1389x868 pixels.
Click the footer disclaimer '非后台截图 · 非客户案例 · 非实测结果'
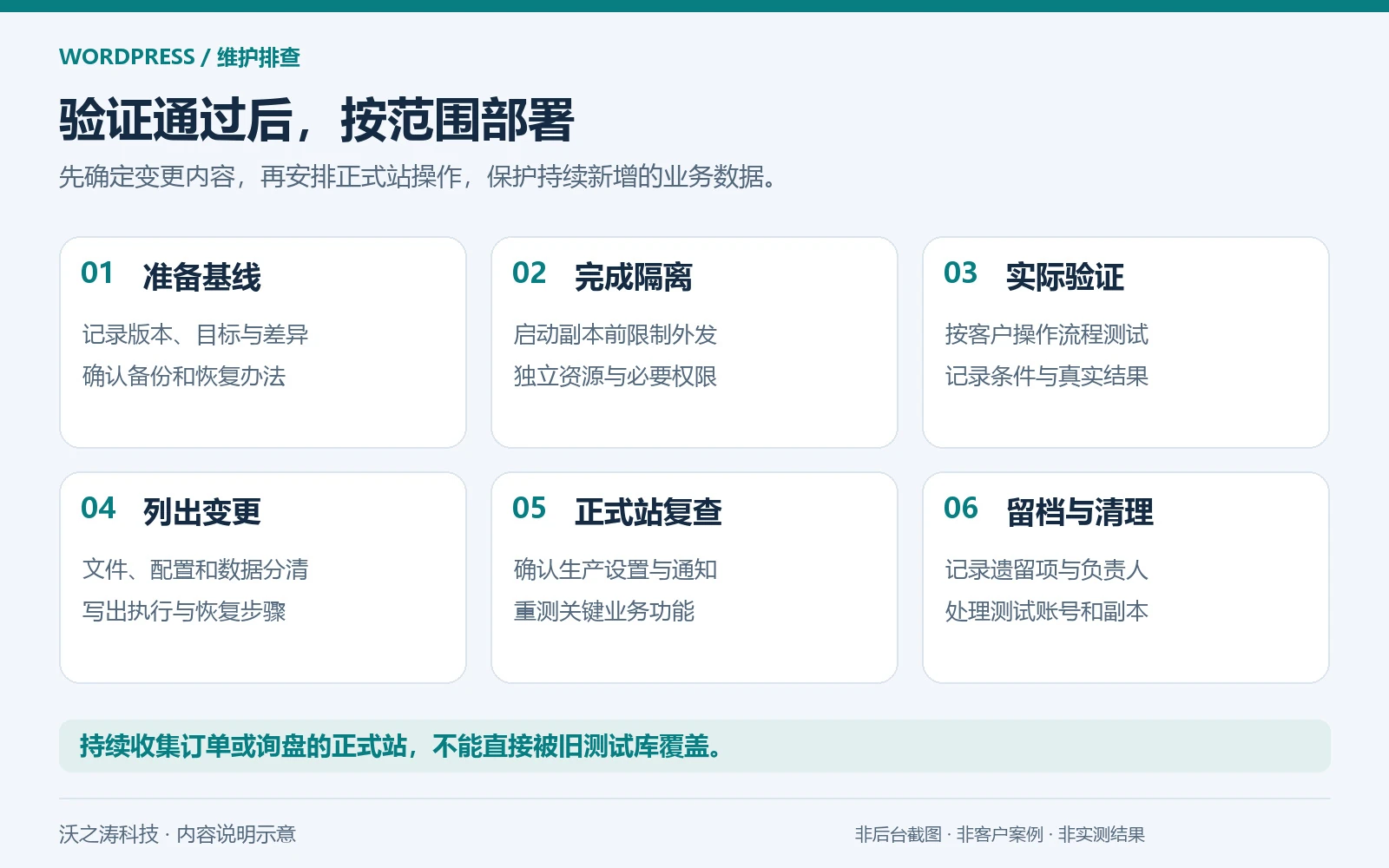(x=1000, y=835)
